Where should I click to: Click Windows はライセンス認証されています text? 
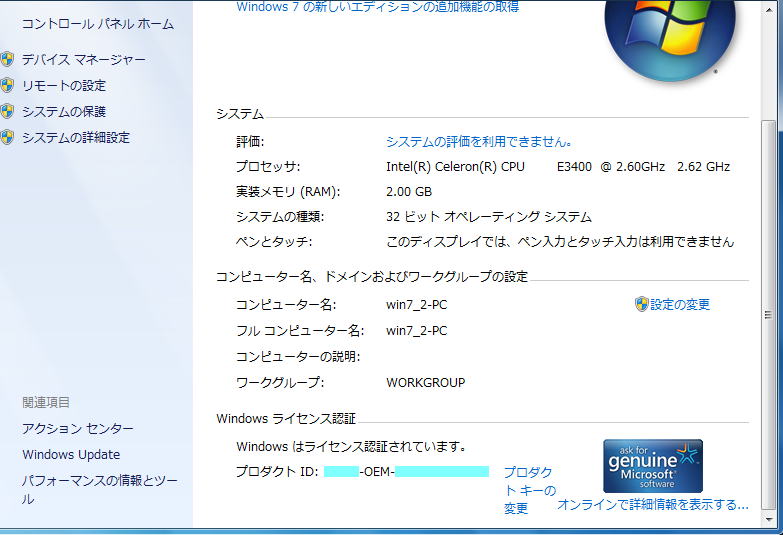[351, 447]
